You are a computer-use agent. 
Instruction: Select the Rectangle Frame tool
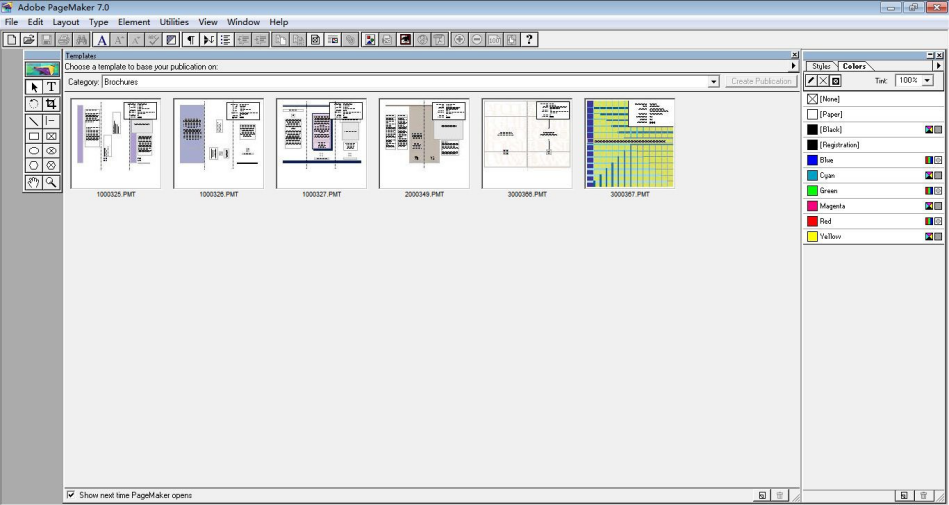point(51,136)
